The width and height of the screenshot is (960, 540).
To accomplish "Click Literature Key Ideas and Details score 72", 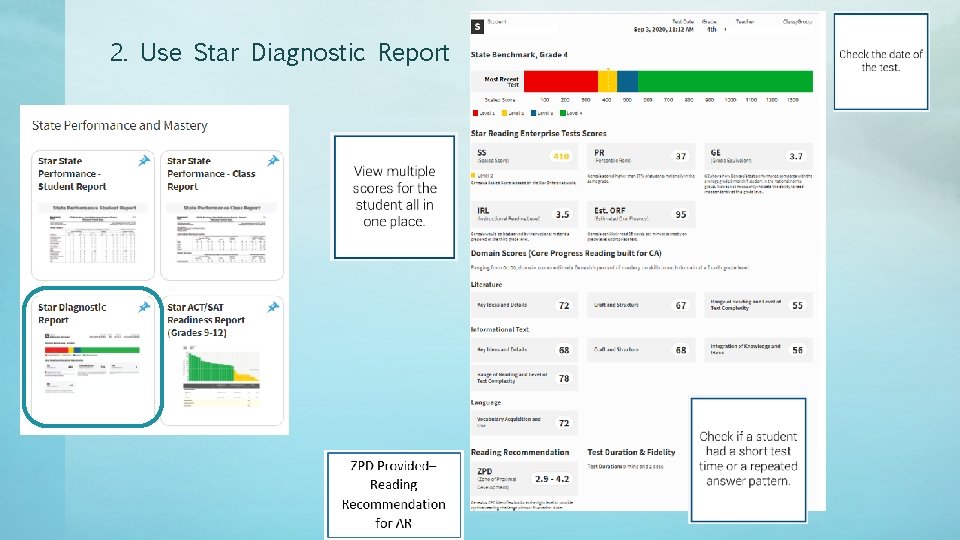I will click(x=564, y=306).
